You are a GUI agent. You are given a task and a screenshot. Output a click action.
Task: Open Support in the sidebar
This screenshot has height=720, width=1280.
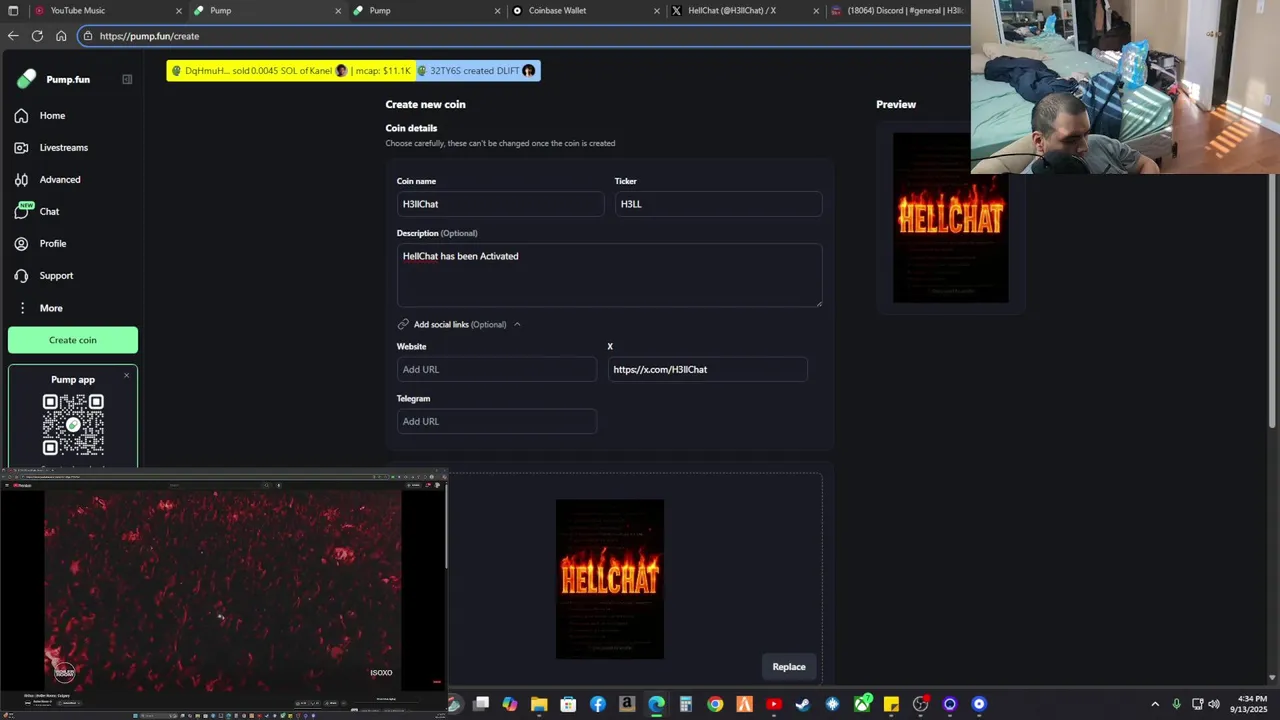tap(72, 276)
